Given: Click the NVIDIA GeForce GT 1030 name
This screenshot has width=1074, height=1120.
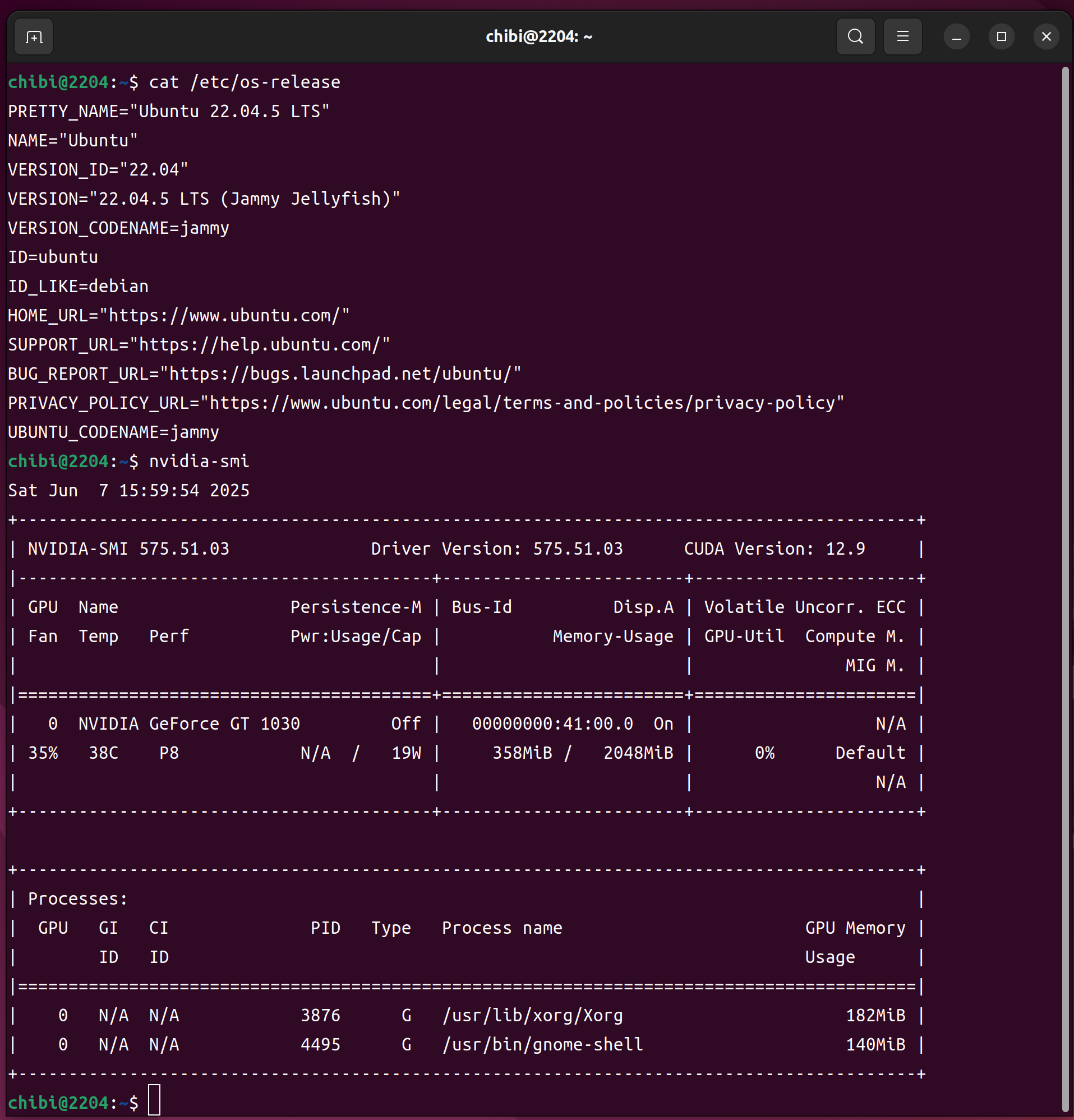Looking at the screenshot, I should [188, 724].
